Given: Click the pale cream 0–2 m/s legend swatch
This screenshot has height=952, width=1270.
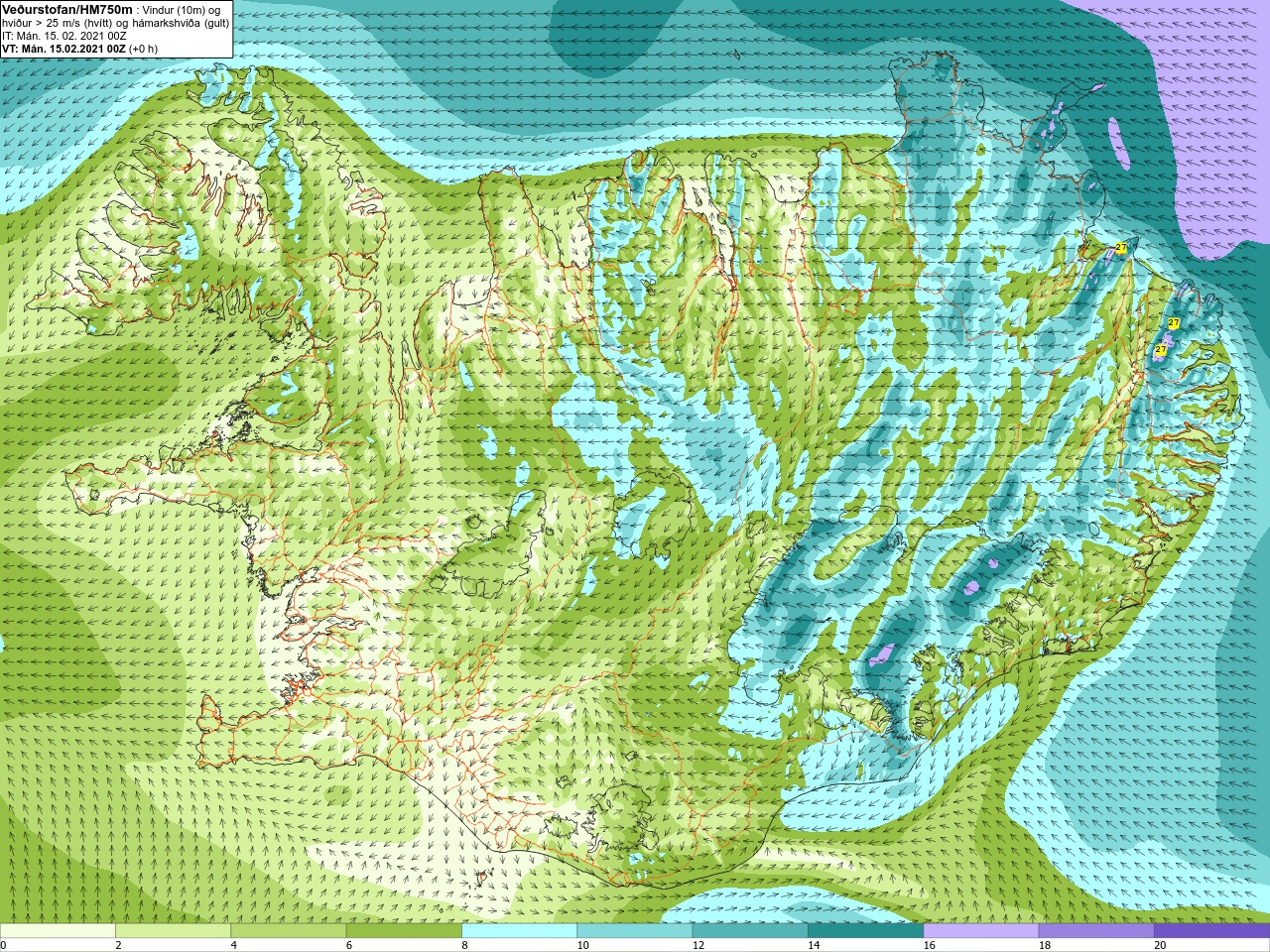Looking at the screenshot, I should [x=58, y=931].
